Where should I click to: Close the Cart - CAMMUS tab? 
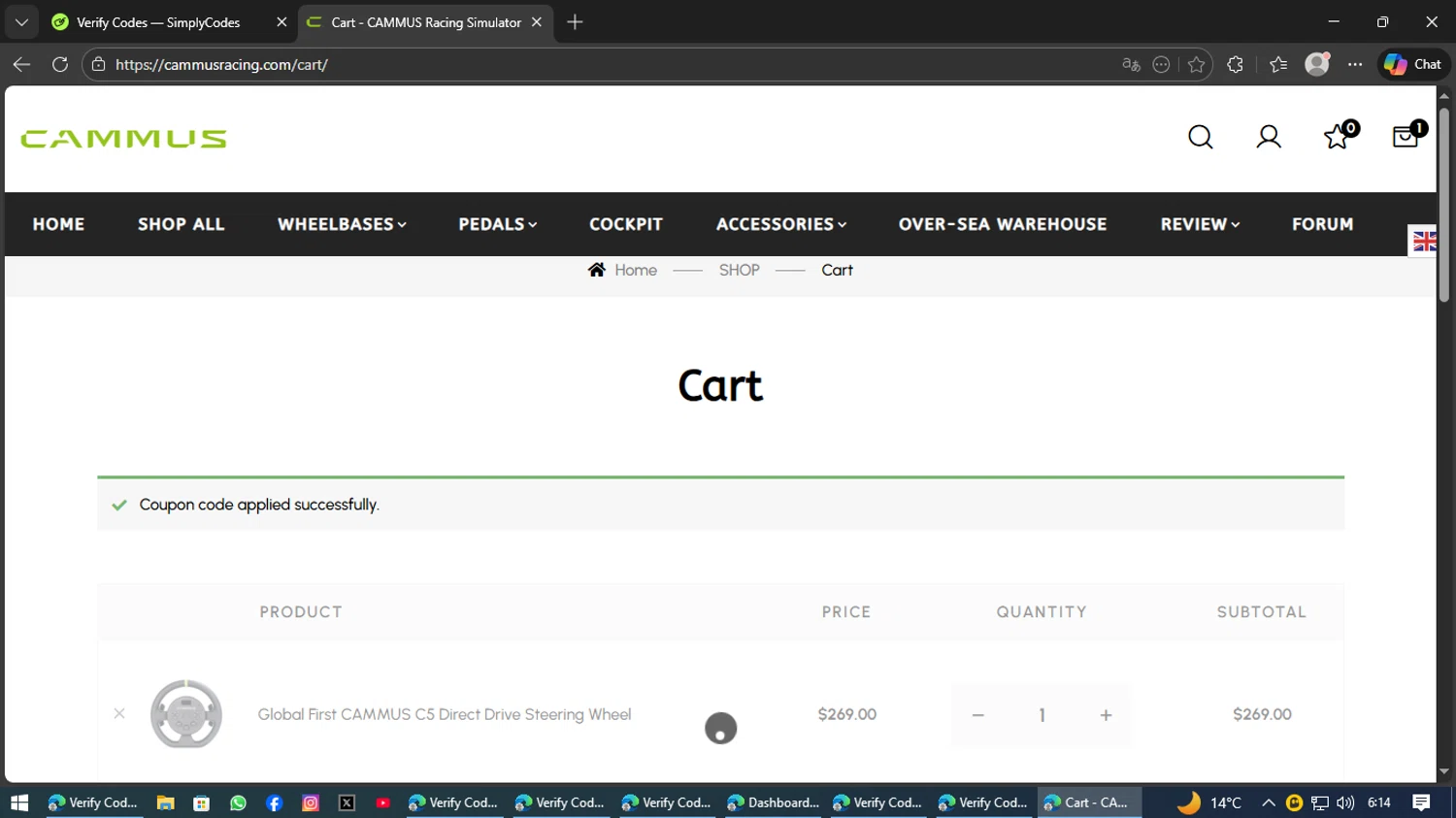(537, 22)
